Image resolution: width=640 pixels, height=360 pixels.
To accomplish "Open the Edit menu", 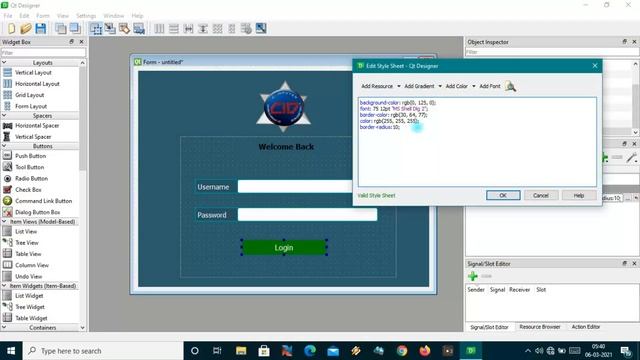I will pos(24,16).
